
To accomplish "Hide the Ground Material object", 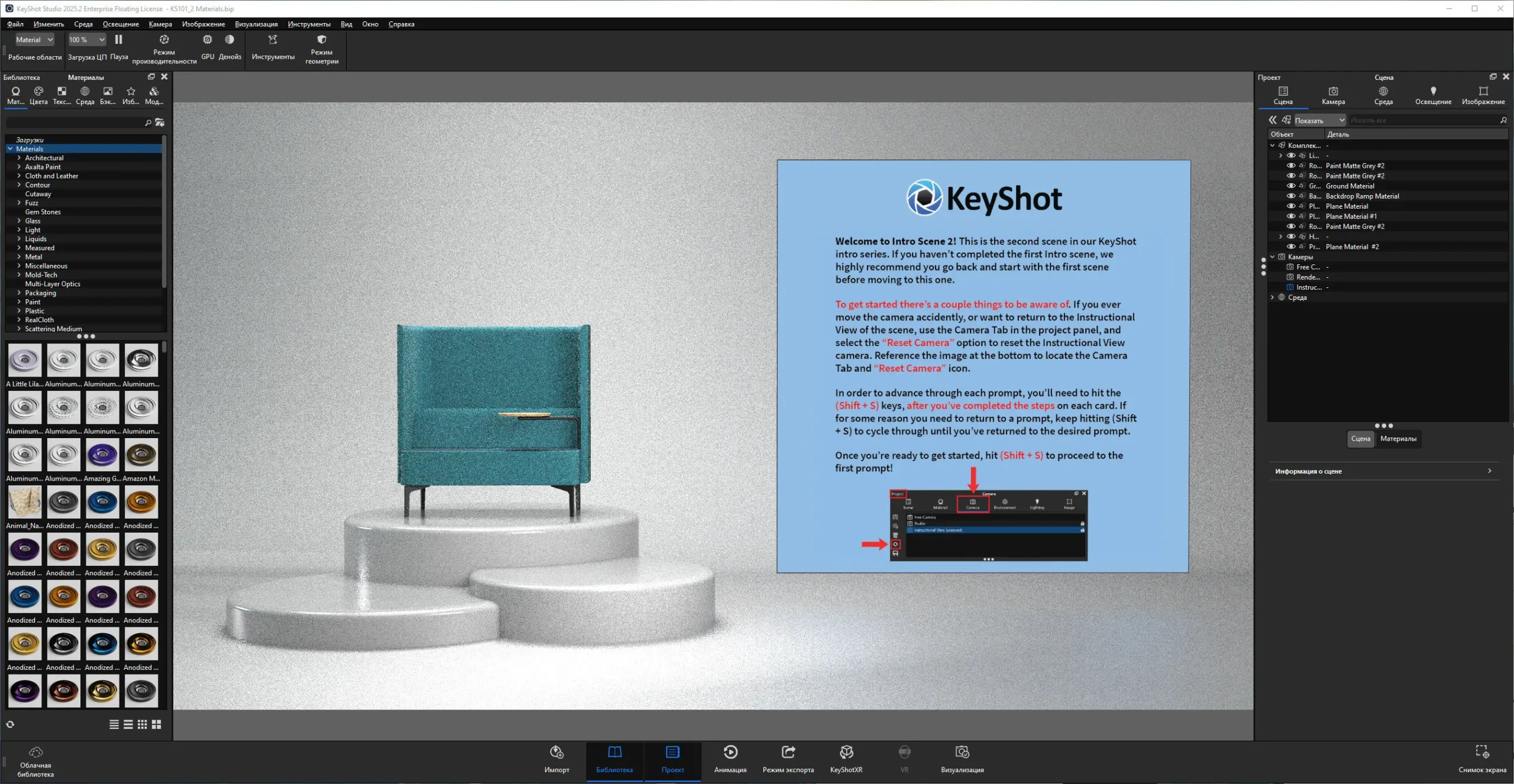I will [1291, 186].
